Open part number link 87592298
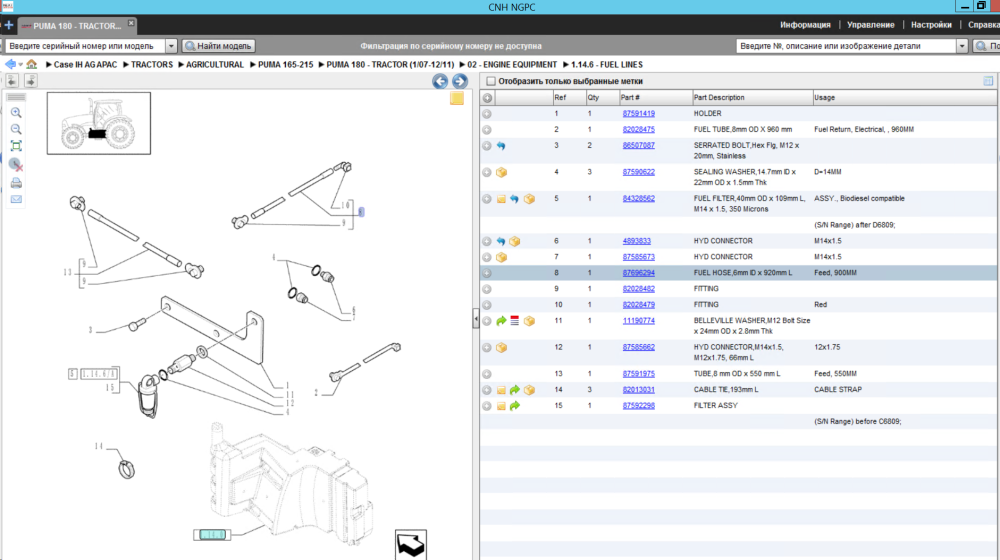Viewport: 1000px width, 560px height. tap(638, 406)
